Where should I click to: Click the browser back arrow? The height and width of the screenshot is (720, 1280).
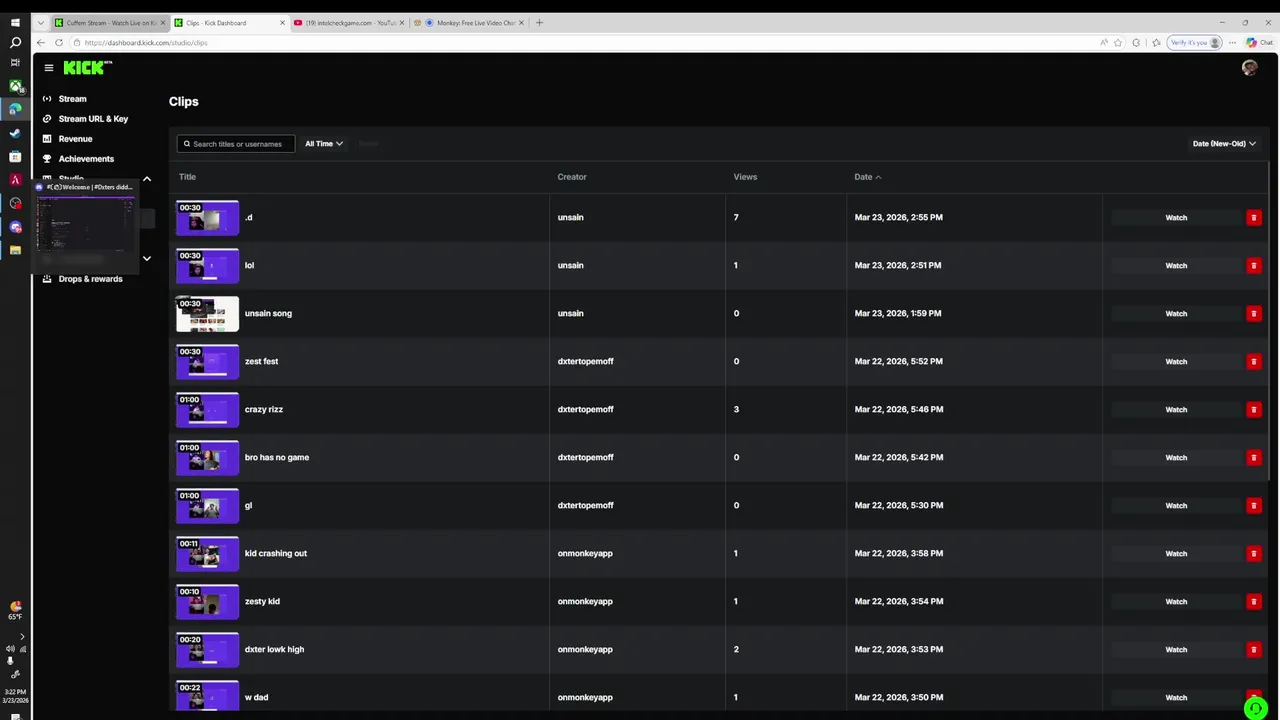[x=40, y=43]
